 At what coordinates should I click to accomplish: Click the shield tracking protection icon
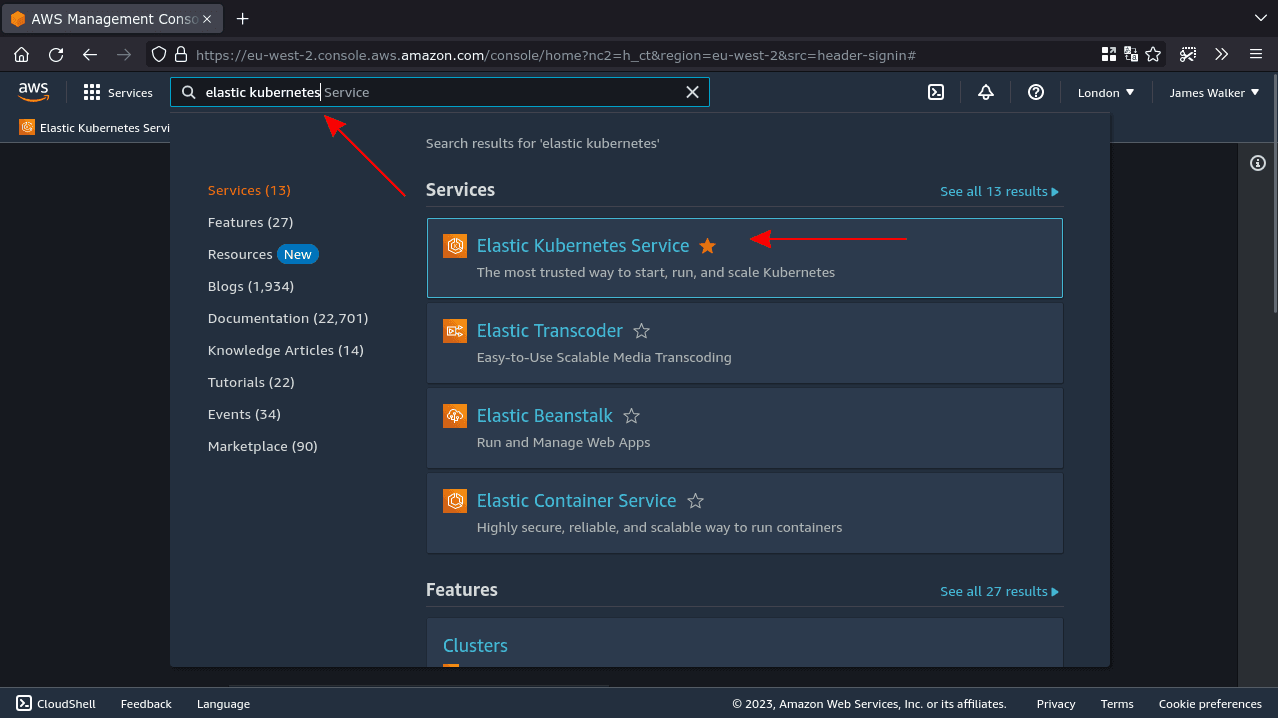point(159,54)
